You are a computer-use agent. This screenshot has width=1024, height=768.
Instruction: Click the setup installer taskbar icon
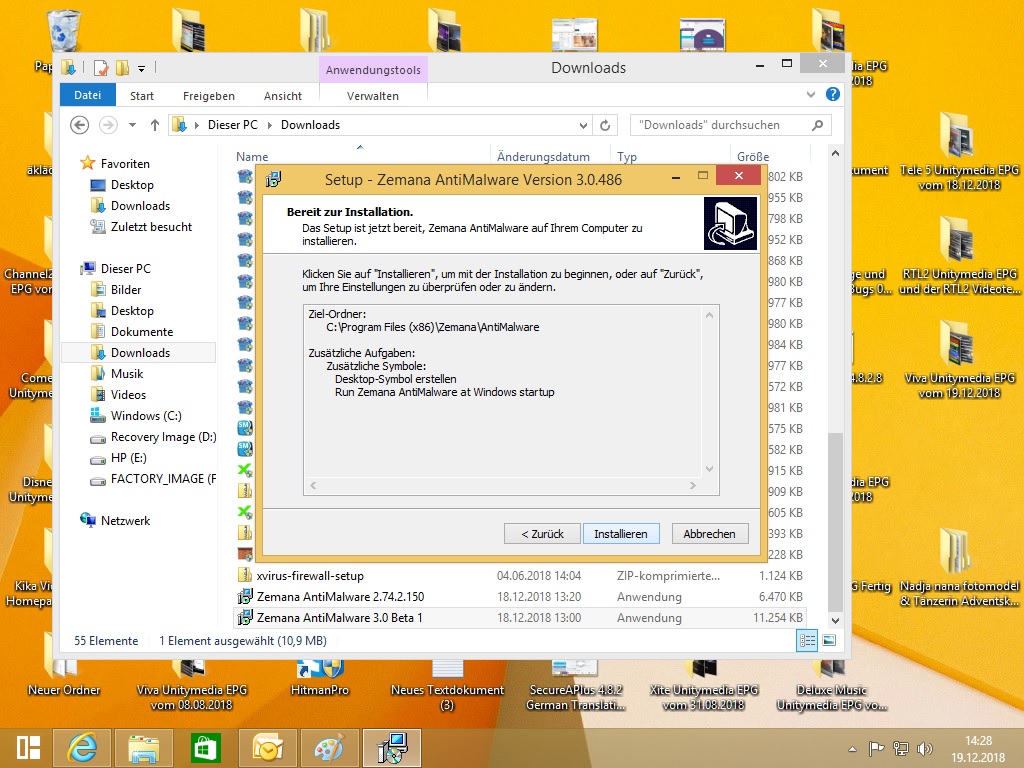click(392, 748)
